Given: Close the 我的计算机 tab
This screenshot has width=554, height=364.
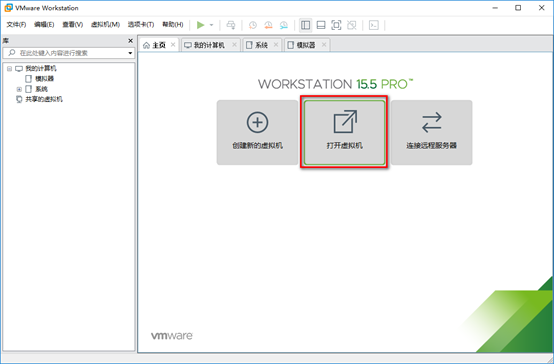Looking at the screenshot, I should tap(234, 45).
